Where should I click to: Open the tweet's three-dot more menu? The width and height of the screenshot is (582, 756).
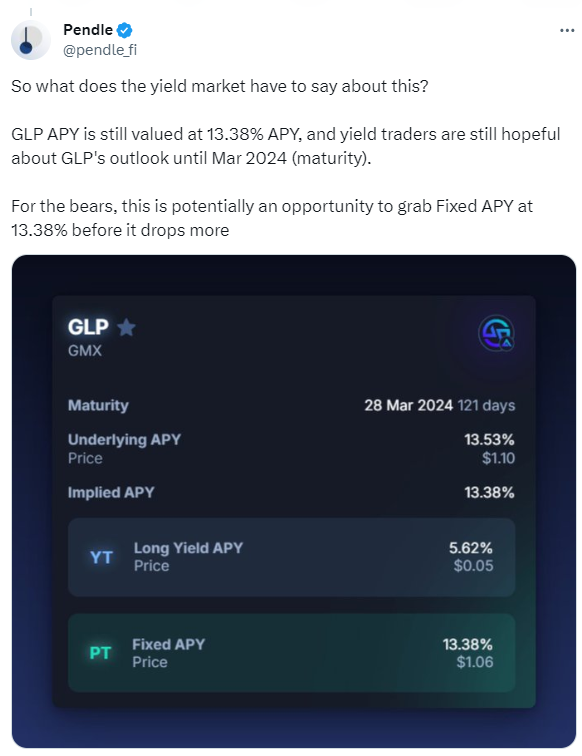[x=567, y=30]
